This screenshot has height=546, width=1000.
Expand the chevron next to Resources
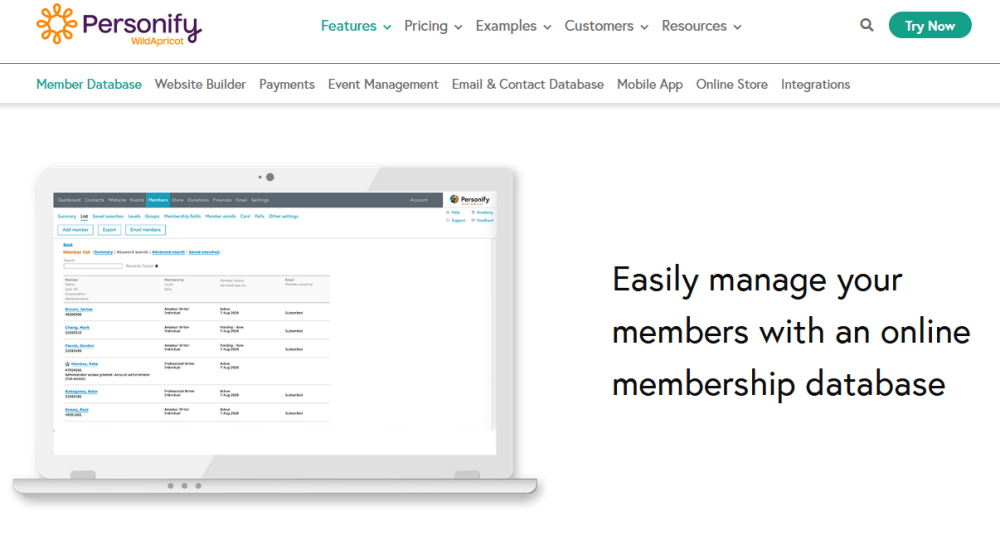click(x=737, y=27)
